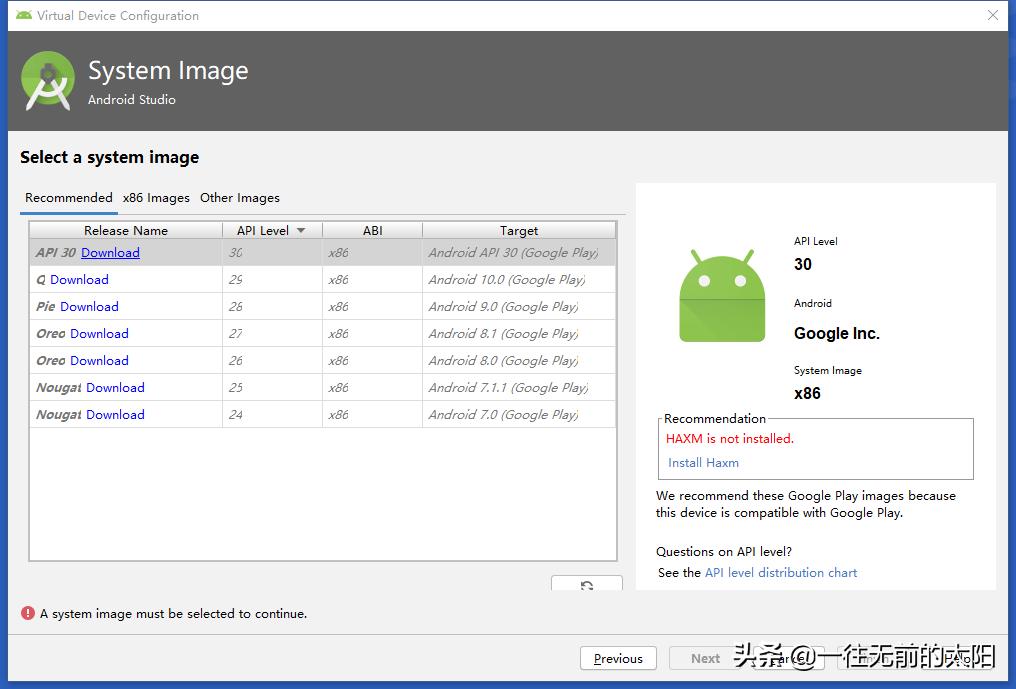This screenshot has height=689, width=1016.
Task: Switch to the x86 Images tab
Action: (x=156, y=197)
